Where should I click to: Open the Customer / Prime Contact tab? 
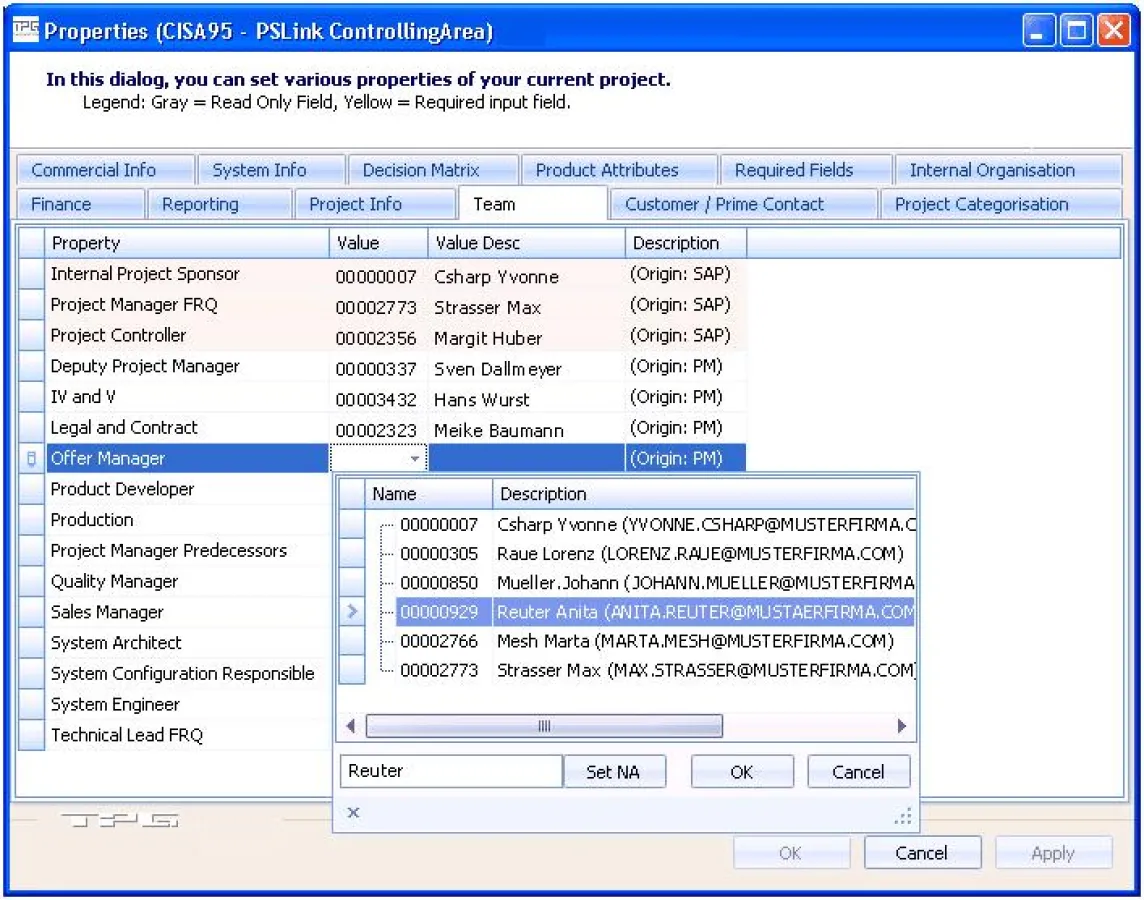tap(724, 204)
